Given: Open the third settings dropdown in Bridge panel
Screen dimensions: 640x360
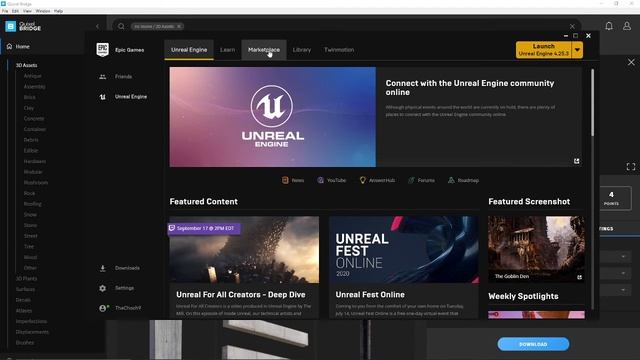Looking at the screenshot, I should coord(623,290).
